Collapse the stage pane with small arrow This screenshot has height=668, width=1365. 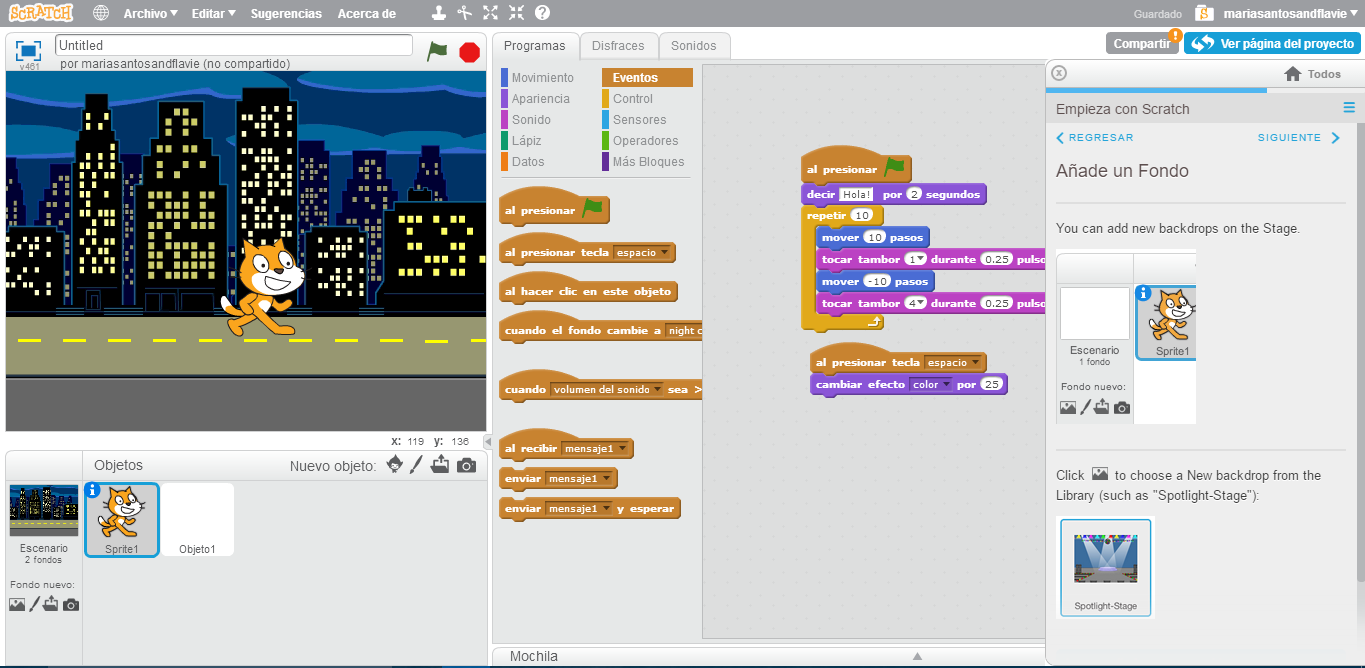(488, 441)
